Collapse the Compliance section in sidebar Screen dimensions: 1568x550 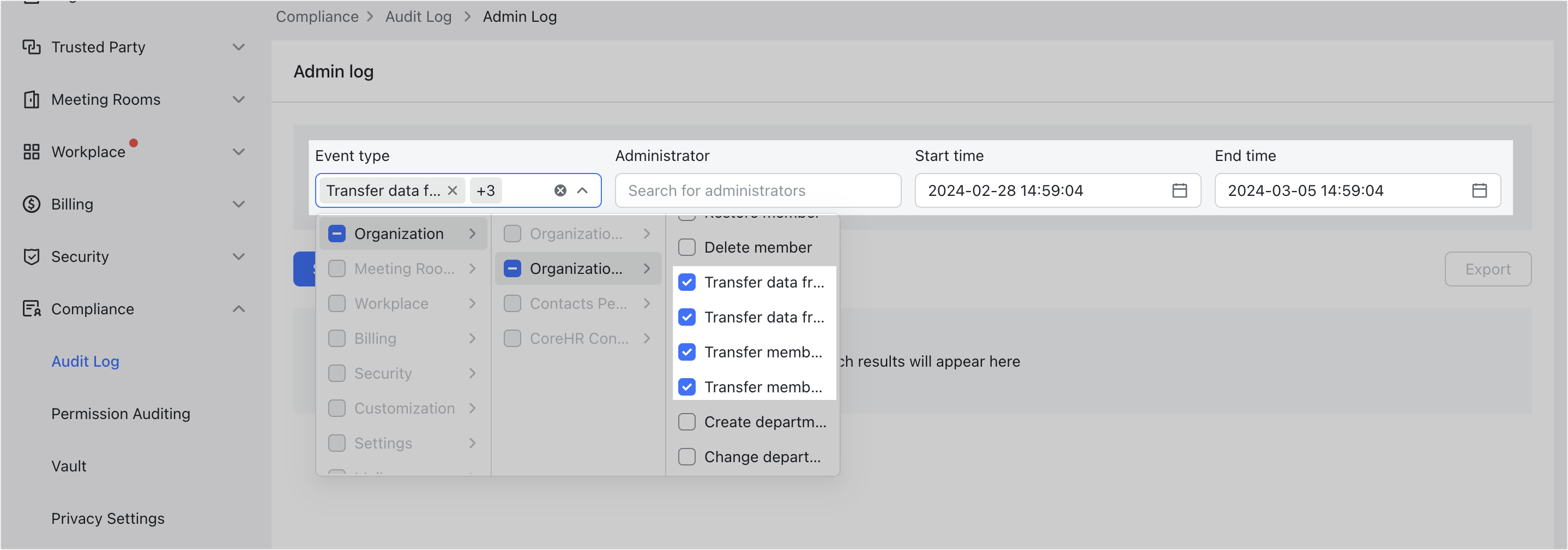[239, 309]
